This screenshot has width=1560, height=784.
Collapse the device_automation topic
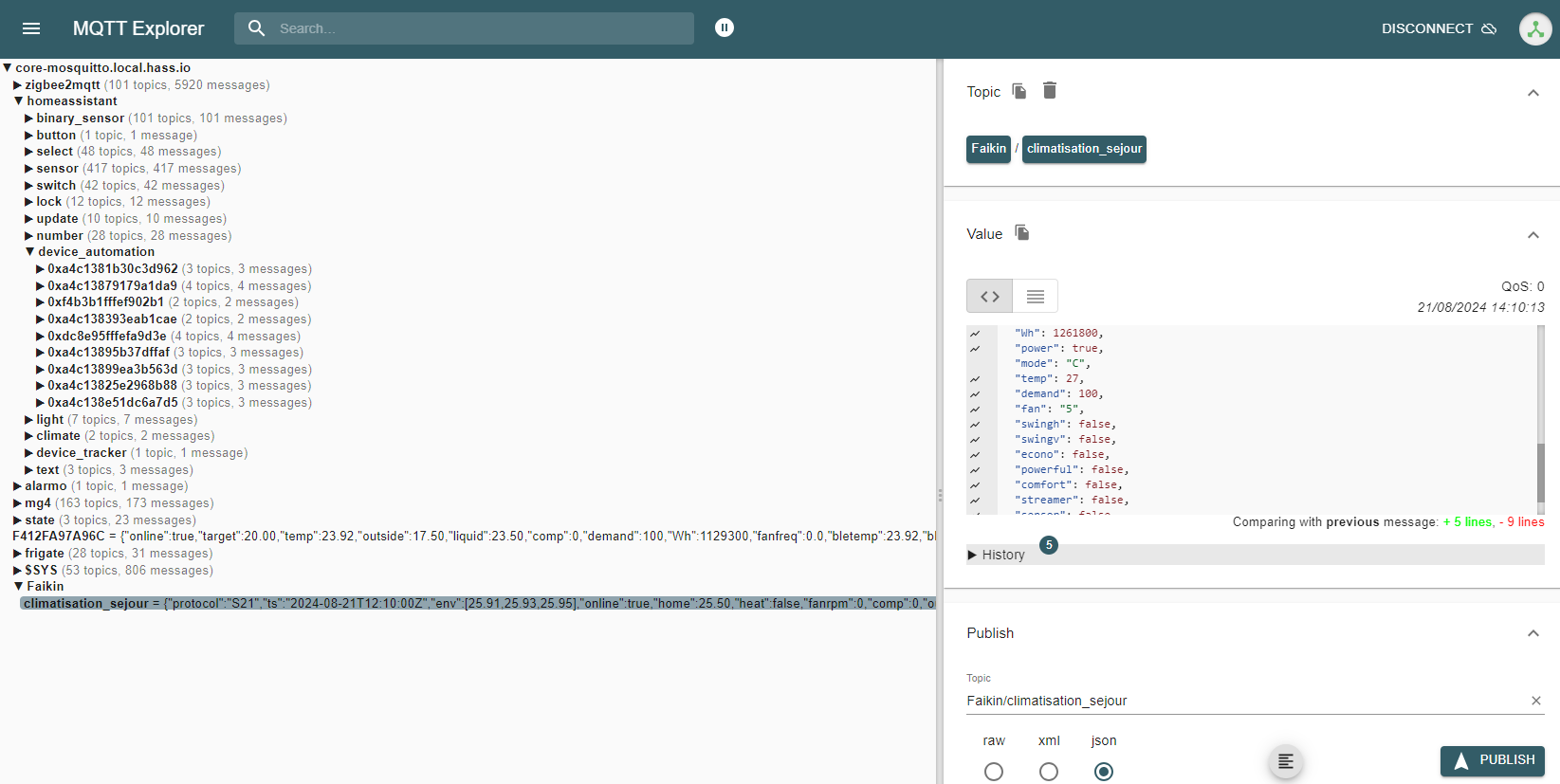29,252
